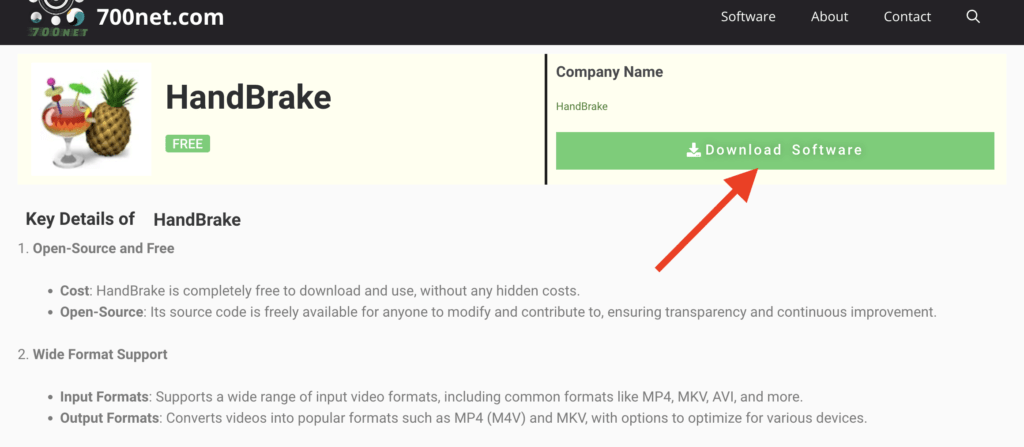
Task: Click the Company Name heading
Action: (609, 72)
